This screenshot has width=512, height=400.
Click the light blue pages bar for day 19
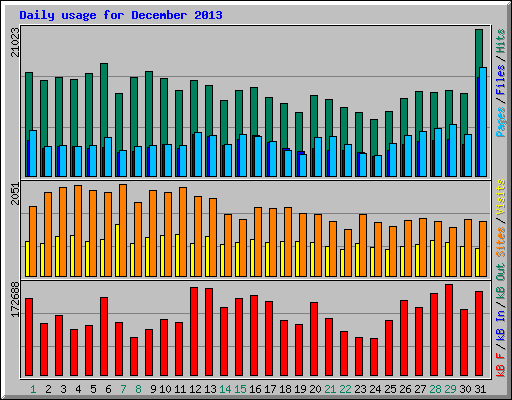pos(303,165)
